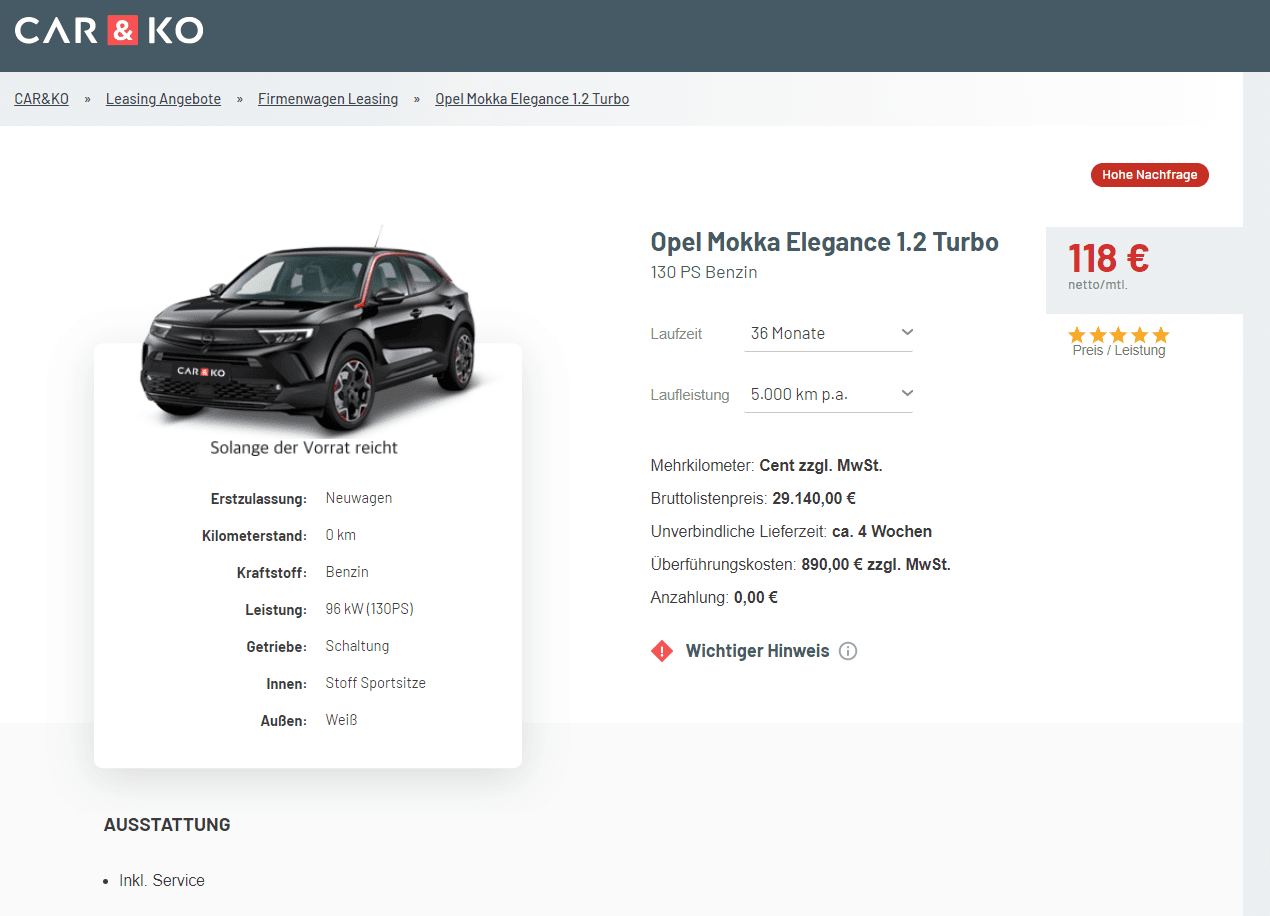The width and height of the screenshot is (1270, 916).
Task: Click the Getriebe value 'Schaltung'
Action: (357, 646)
